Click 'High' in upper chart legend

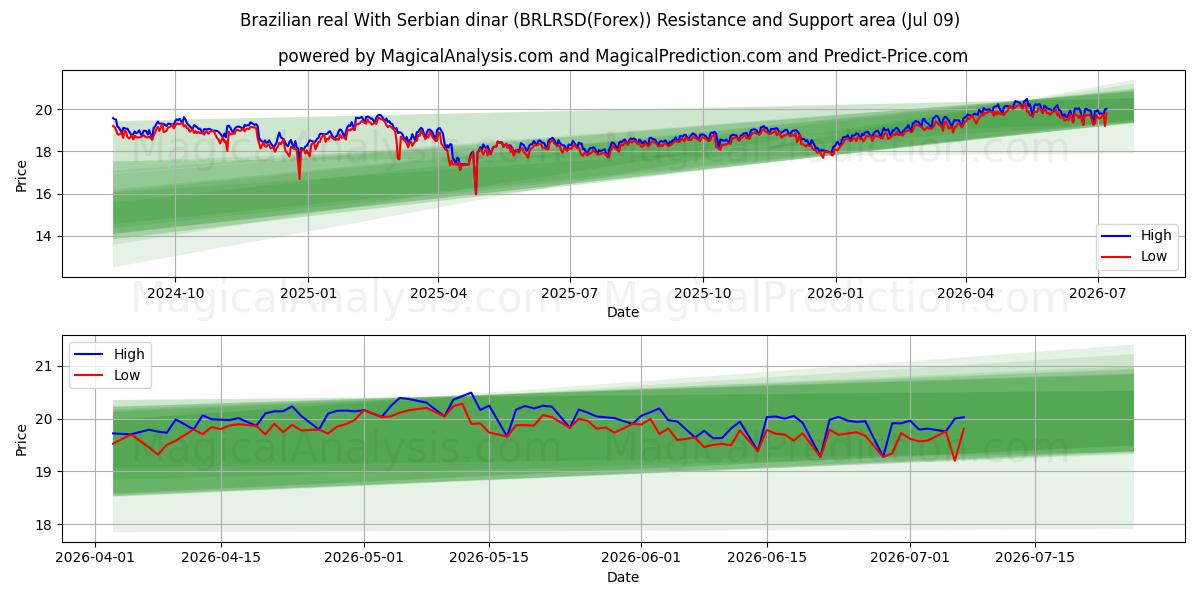(x=1156, y=236)
